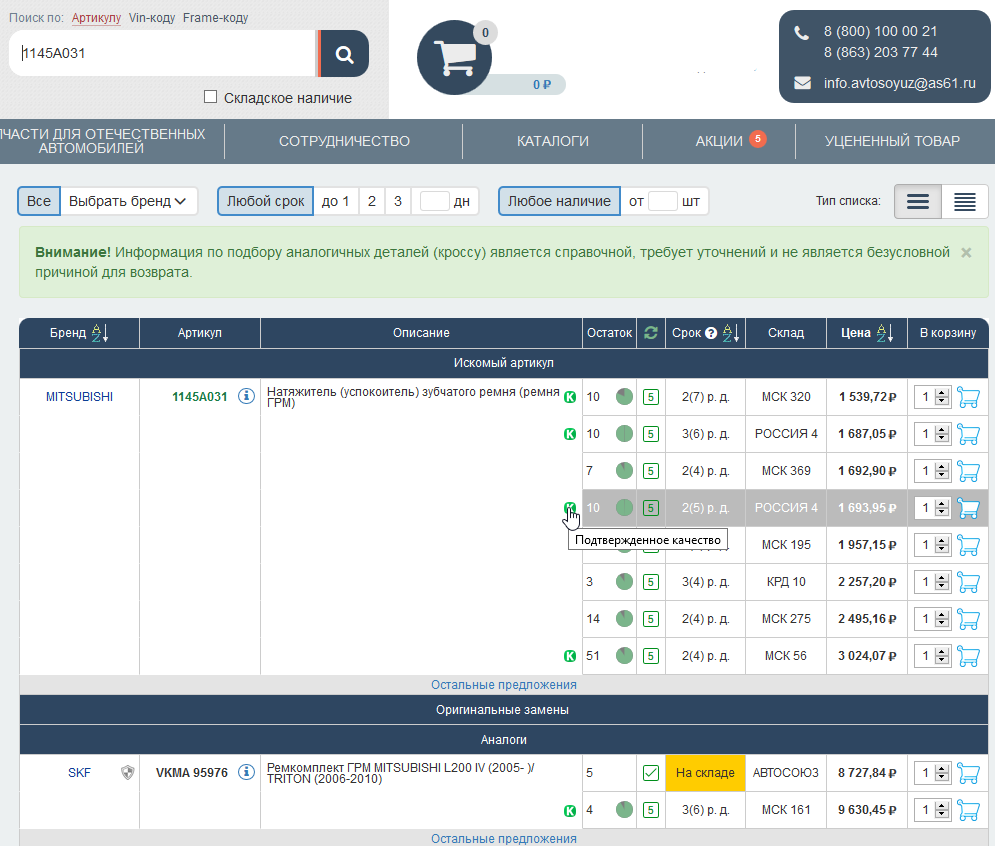995x846 pixels.
Task: Click the article search input field
Action: pyautogui.click(x=160, y=54)
